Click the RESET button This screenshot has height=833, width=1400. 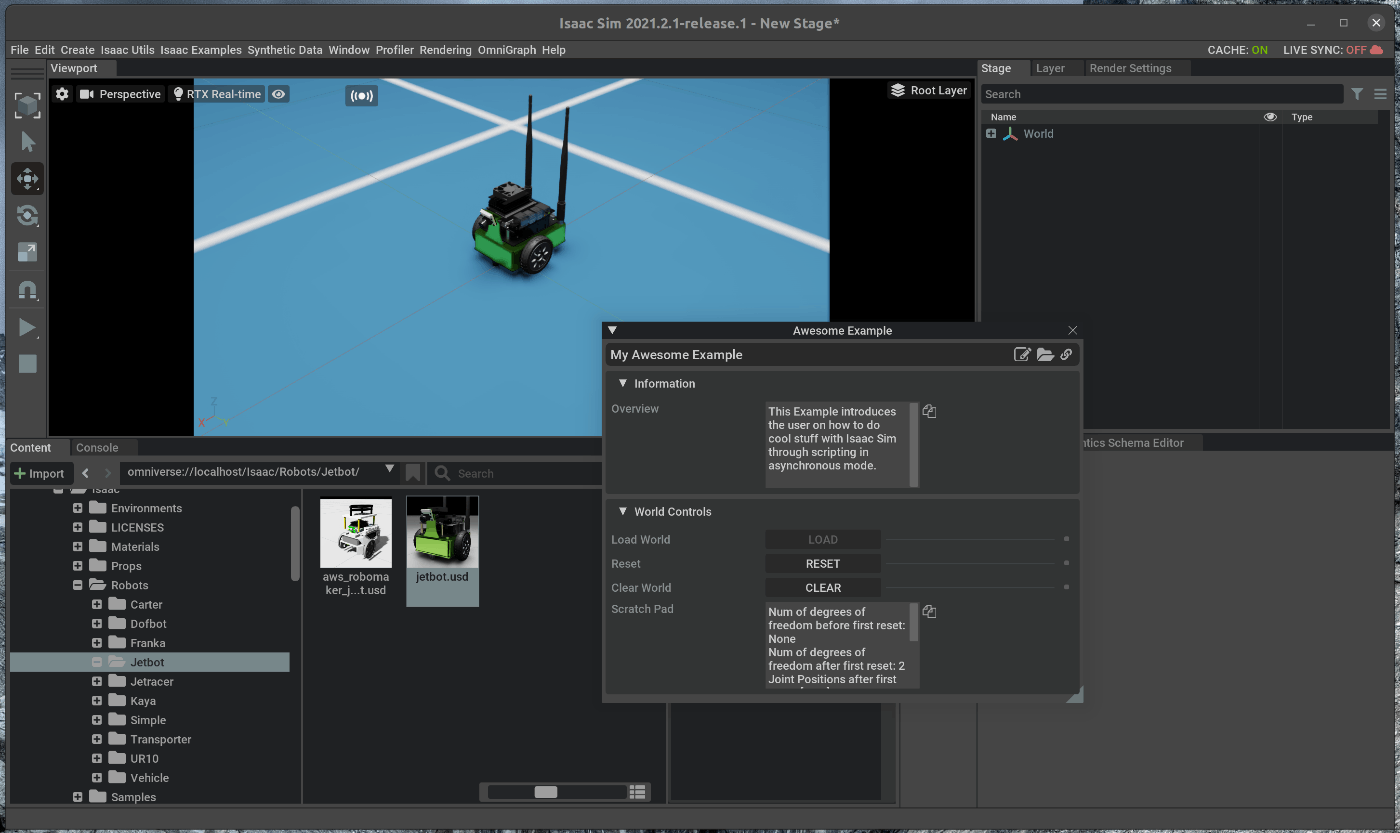(823, 564)
